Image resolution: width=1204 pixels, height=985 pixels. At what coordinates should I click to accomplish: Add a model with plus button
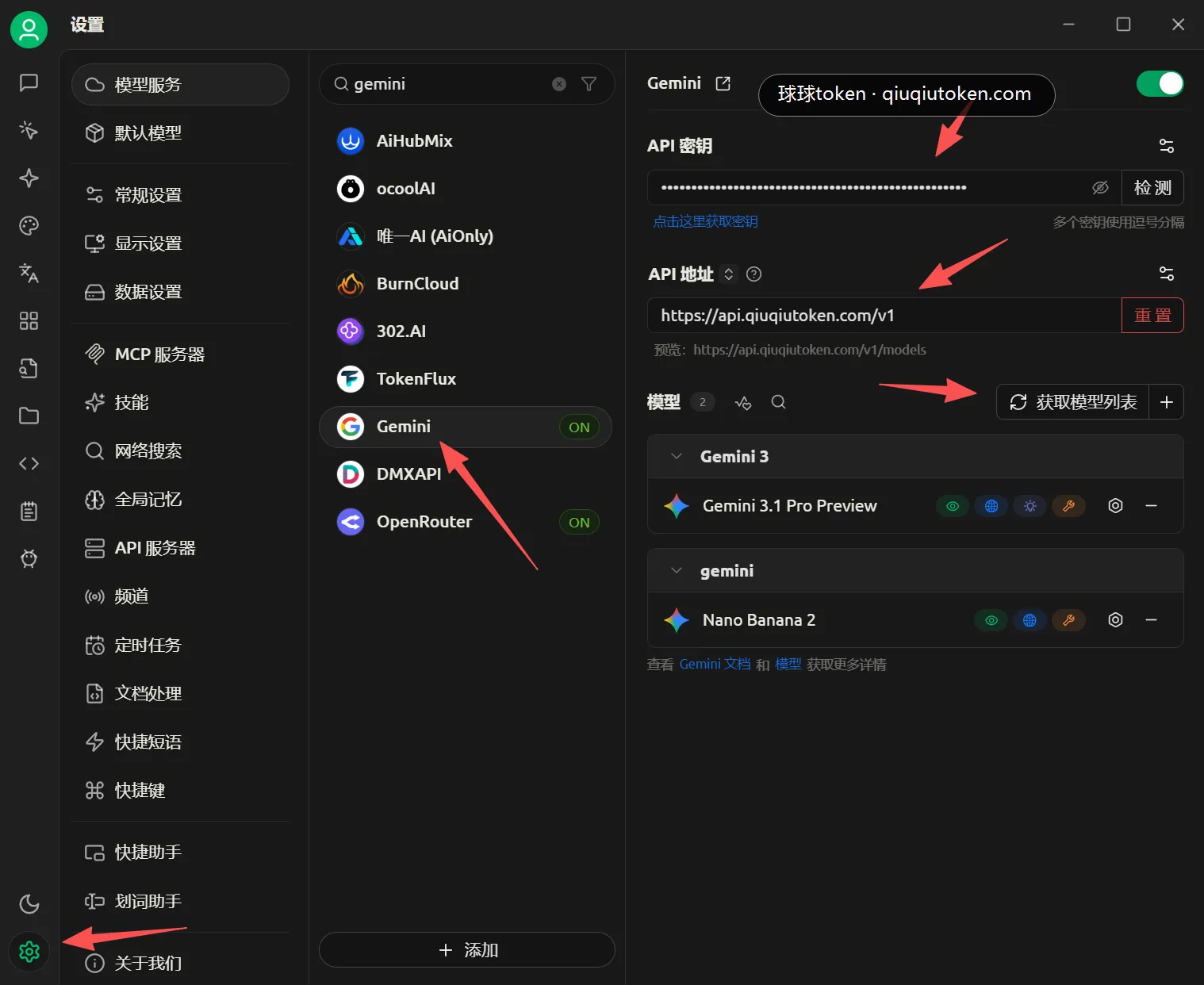[1166, 402]
